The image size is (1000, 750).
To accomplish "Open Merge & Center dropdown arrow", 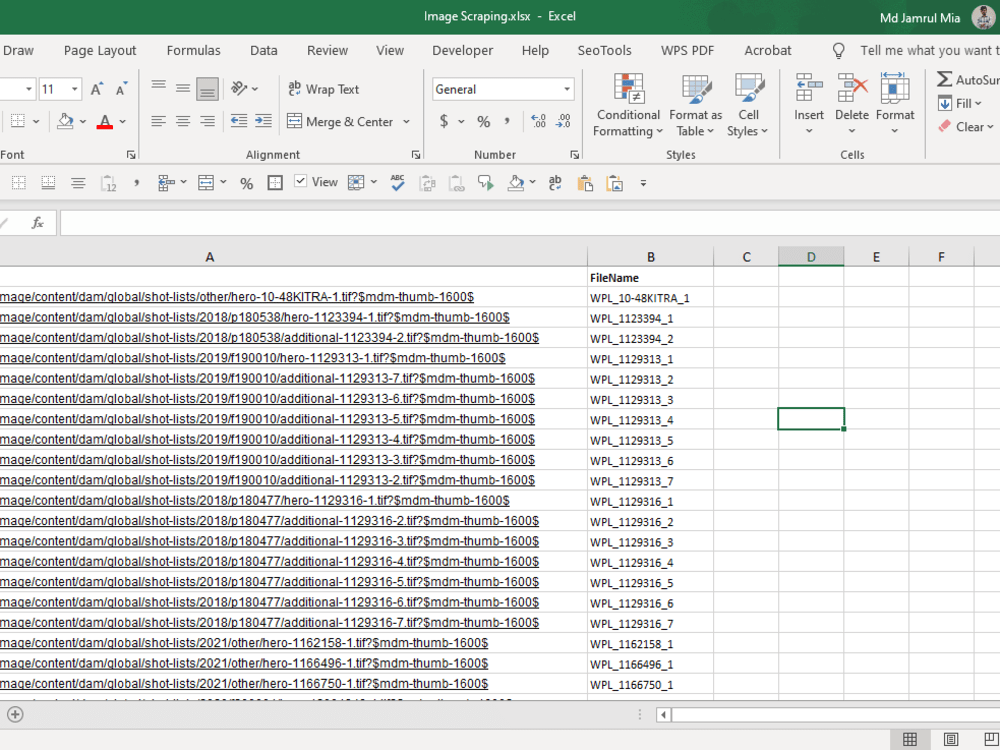I will (406, 121).
